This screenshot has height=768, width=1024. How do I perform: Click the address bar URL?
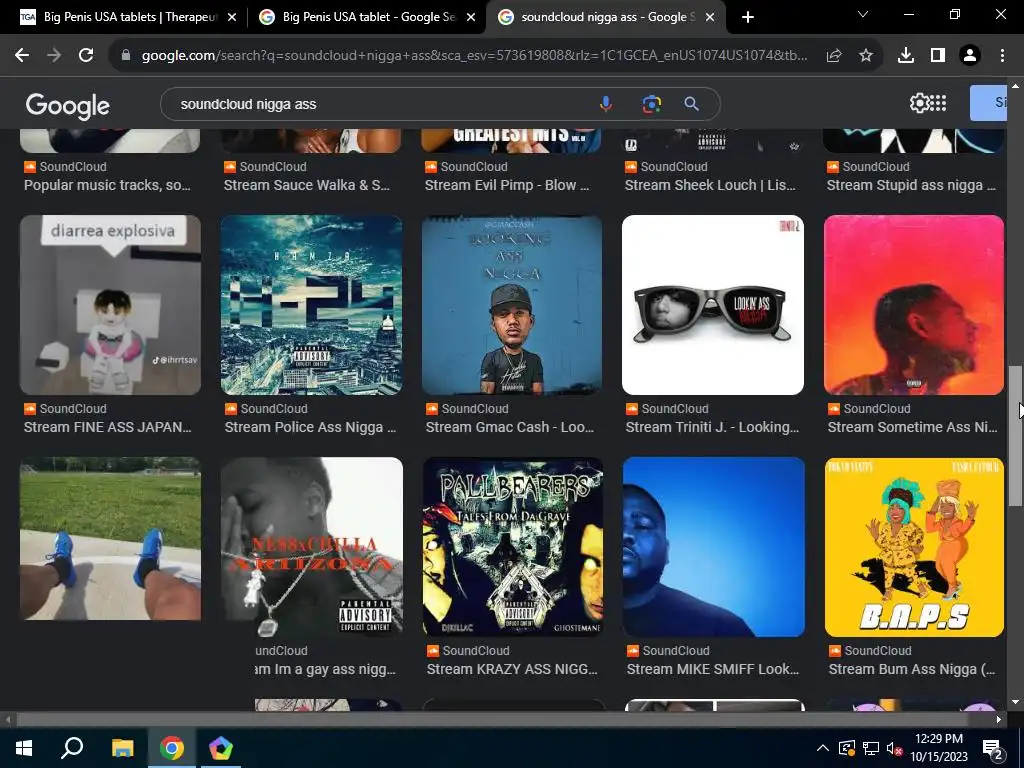[474, 56]
